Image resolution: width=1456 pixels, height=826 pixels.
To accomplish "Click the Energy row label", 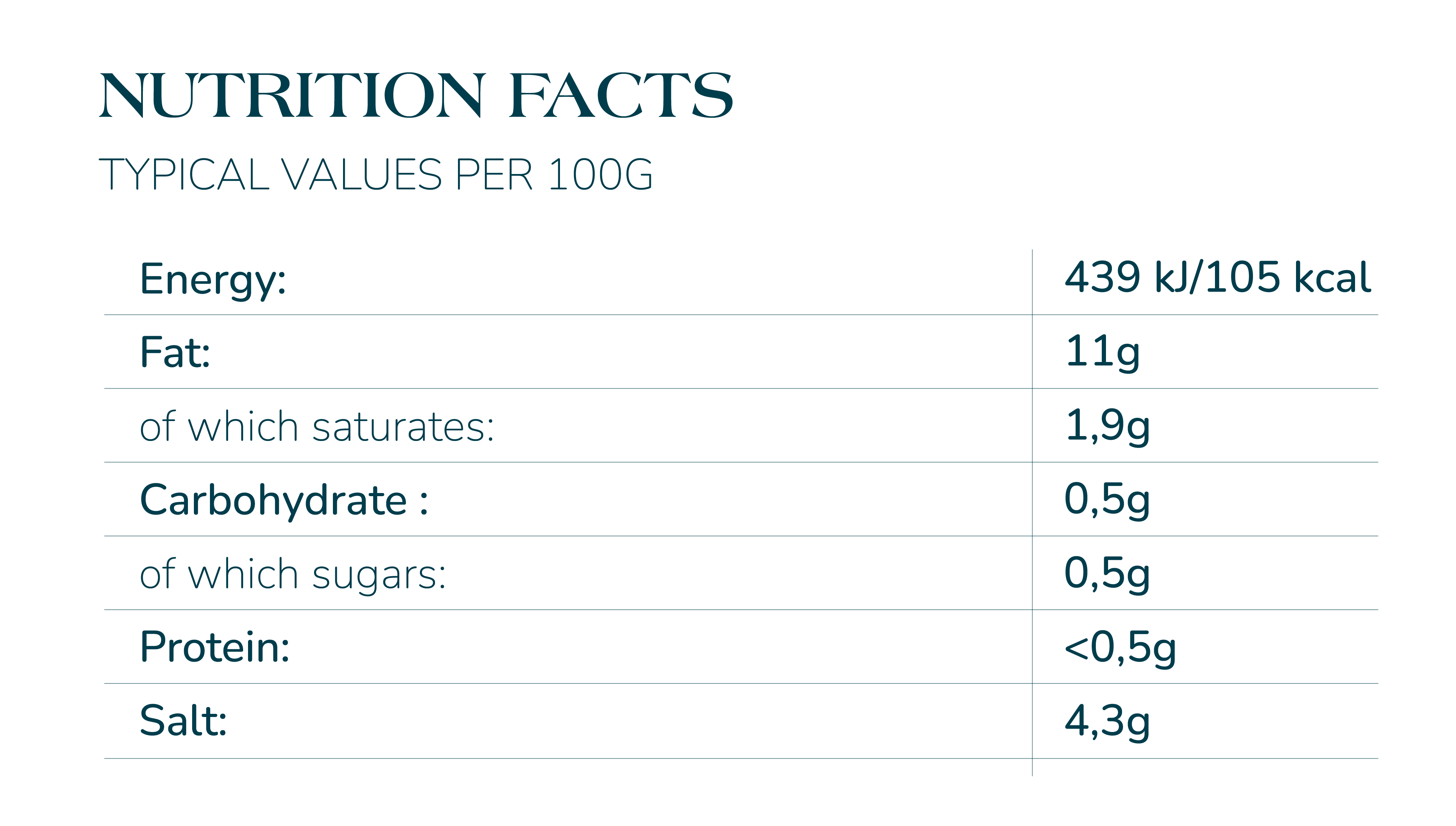I will 213,279.
